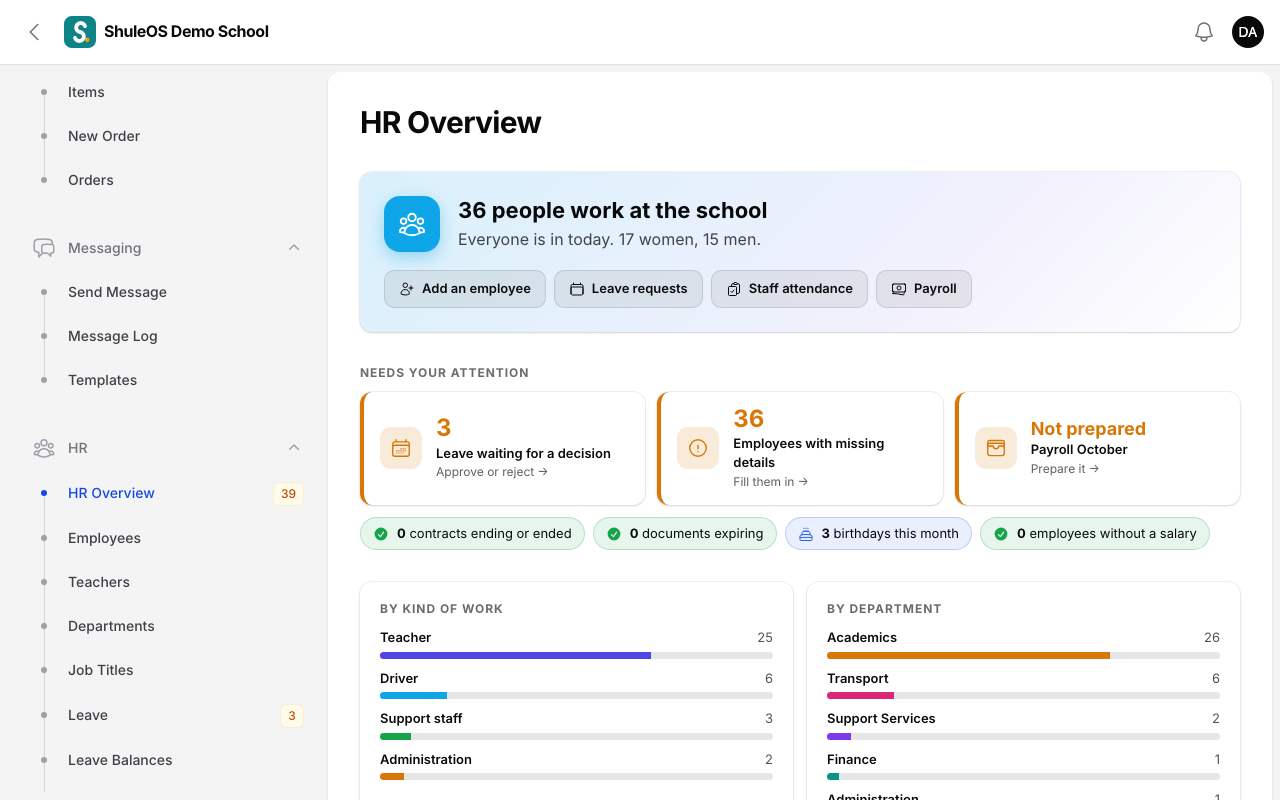Open the DA user avatar
The height and width of the screenshot is (800, 1280).
pyautogui.click(x=1248, y=32)
